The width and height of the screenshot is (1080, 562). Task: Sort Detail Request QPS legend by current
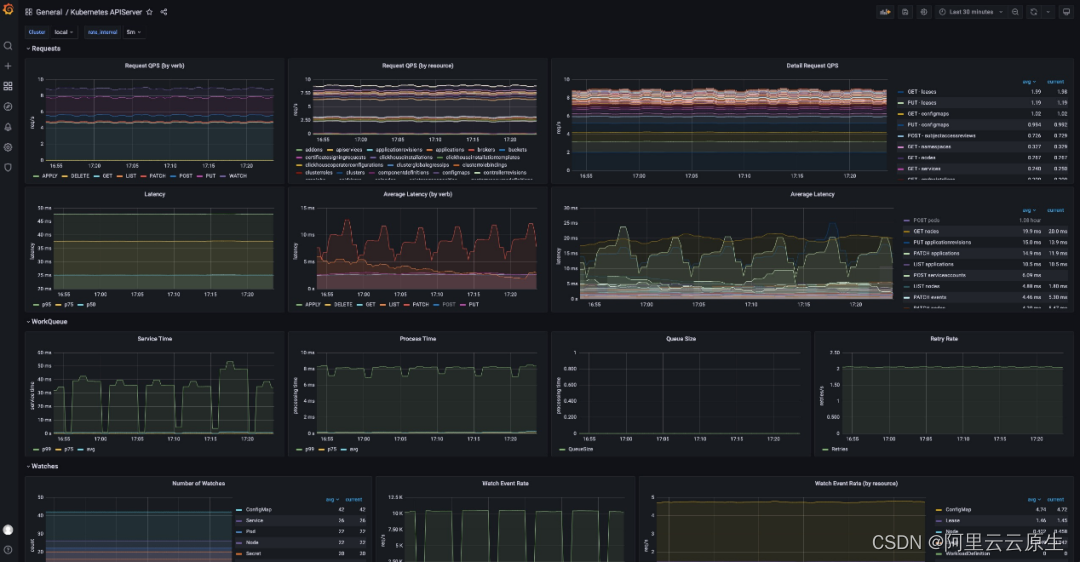(x=1056, y=82)
